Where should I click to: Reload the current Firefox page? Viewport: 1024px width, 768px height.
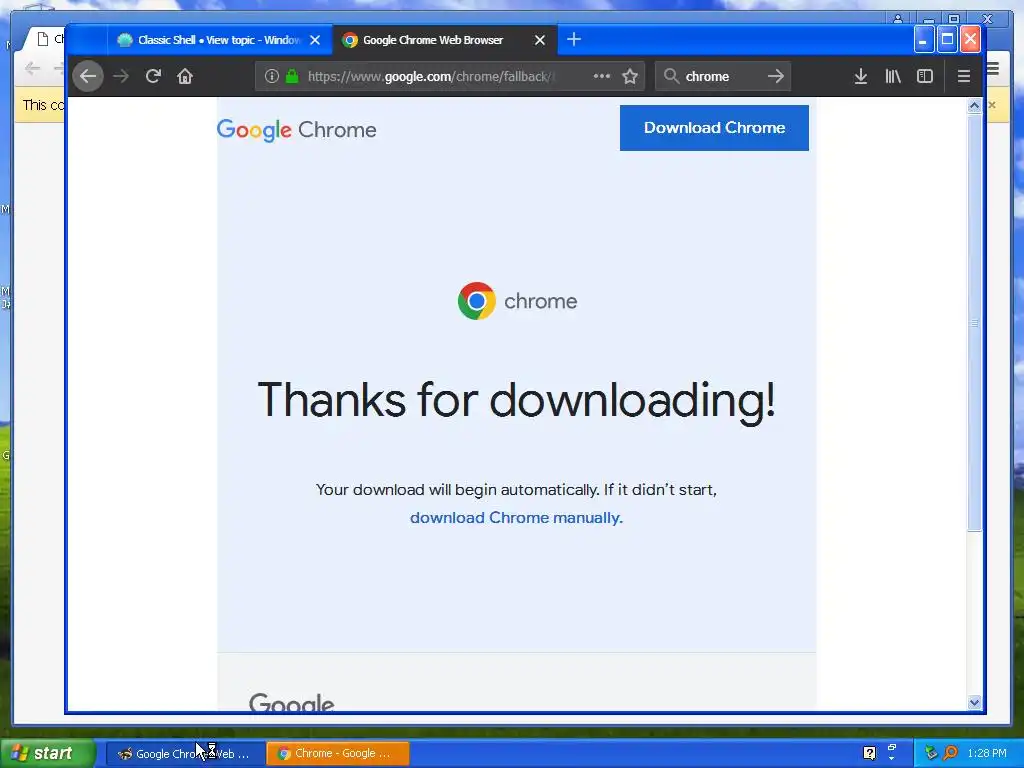click(x=153, y=76)
